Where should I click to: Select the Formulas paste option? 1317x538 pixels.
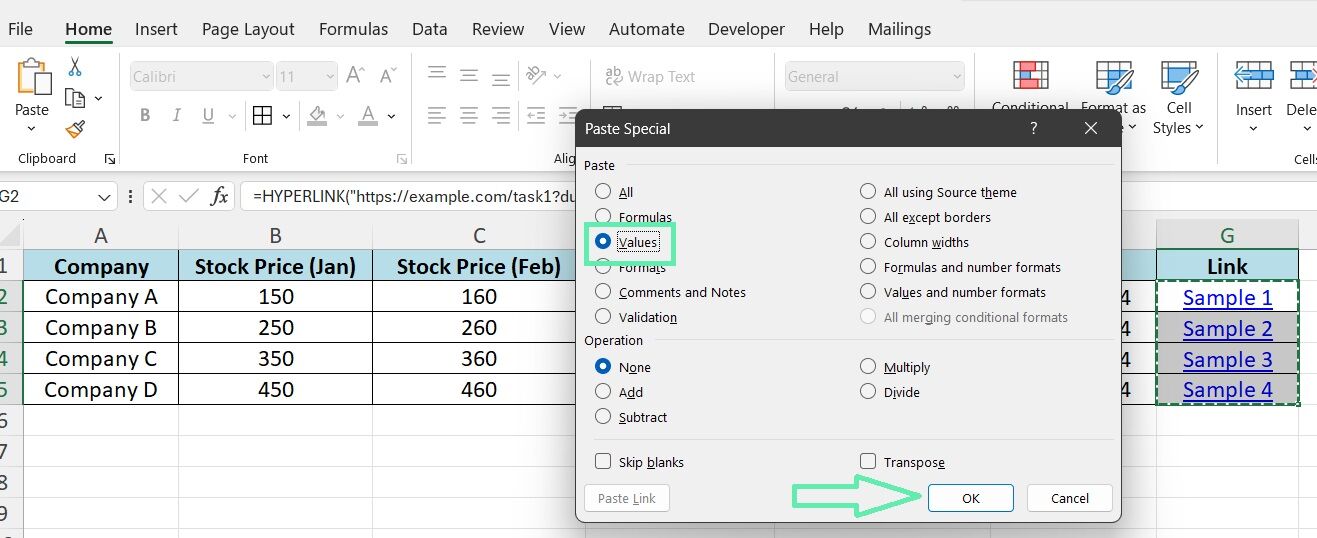point(602,216)
